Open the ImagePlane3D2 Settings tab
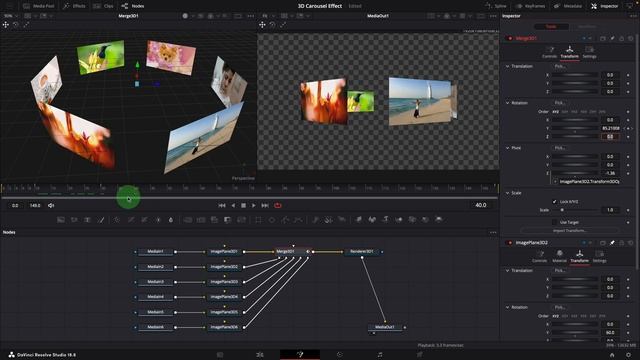640x360 pixels. coord(599,256)
